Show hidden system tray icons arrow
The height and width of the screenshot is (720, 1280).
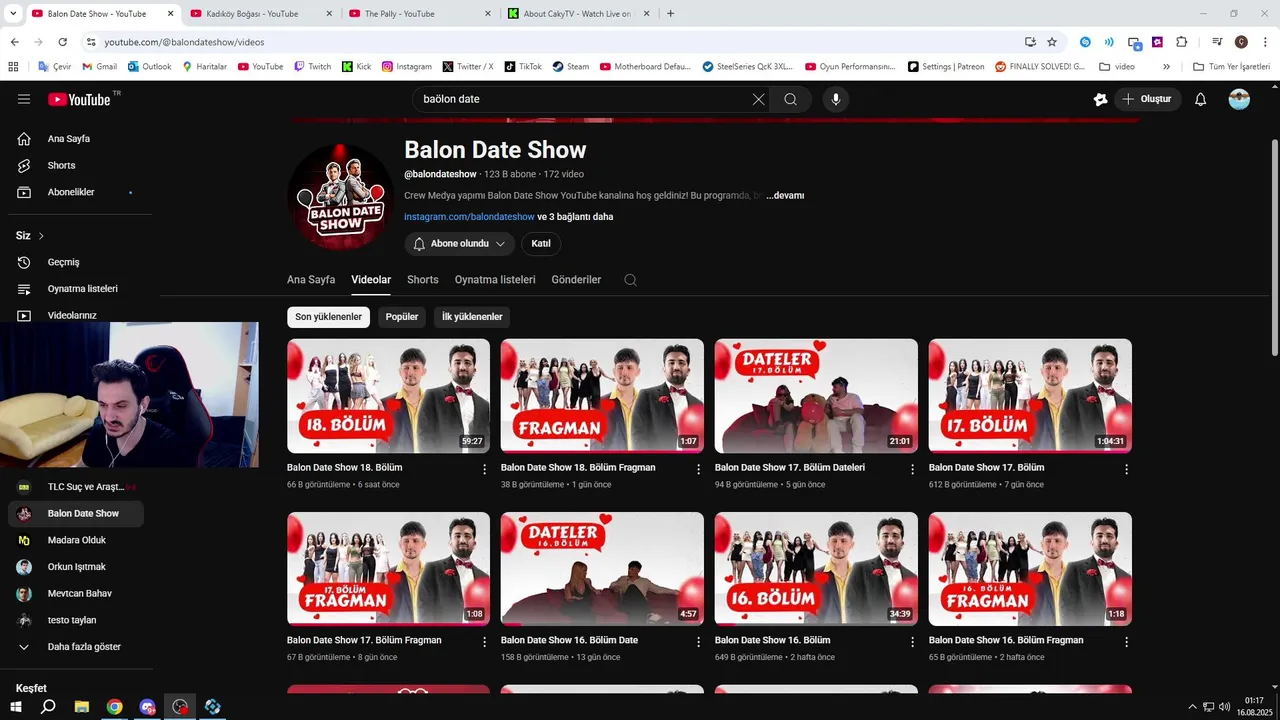(x=1192, y=707)
